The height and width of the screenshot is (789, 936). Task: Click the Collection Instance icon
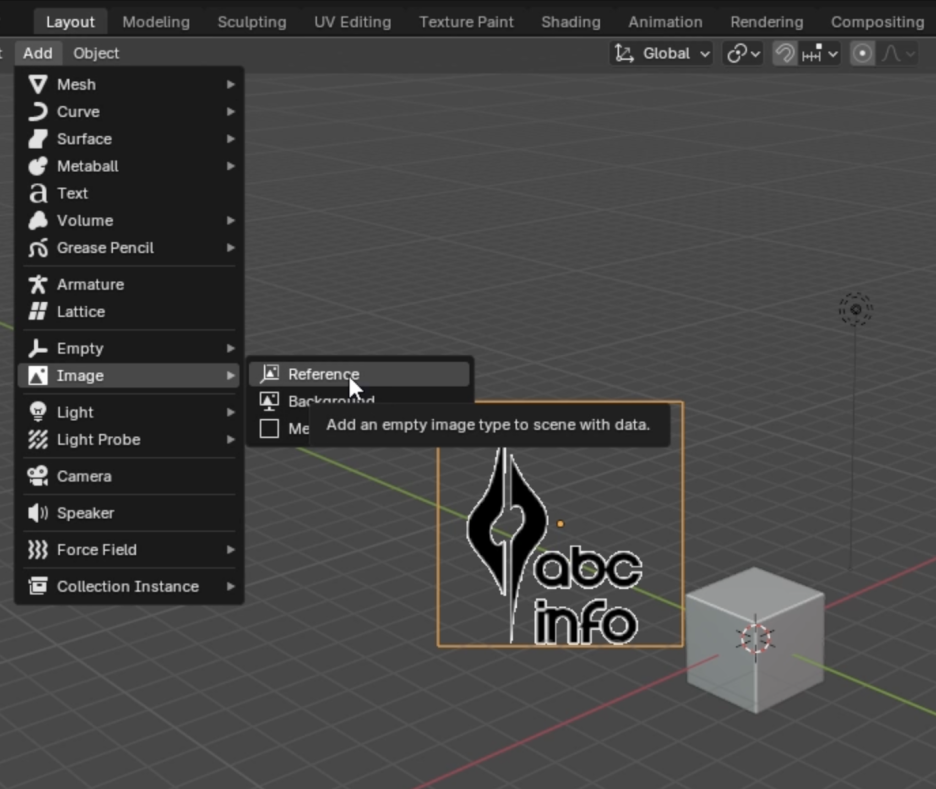pos(38,587)
